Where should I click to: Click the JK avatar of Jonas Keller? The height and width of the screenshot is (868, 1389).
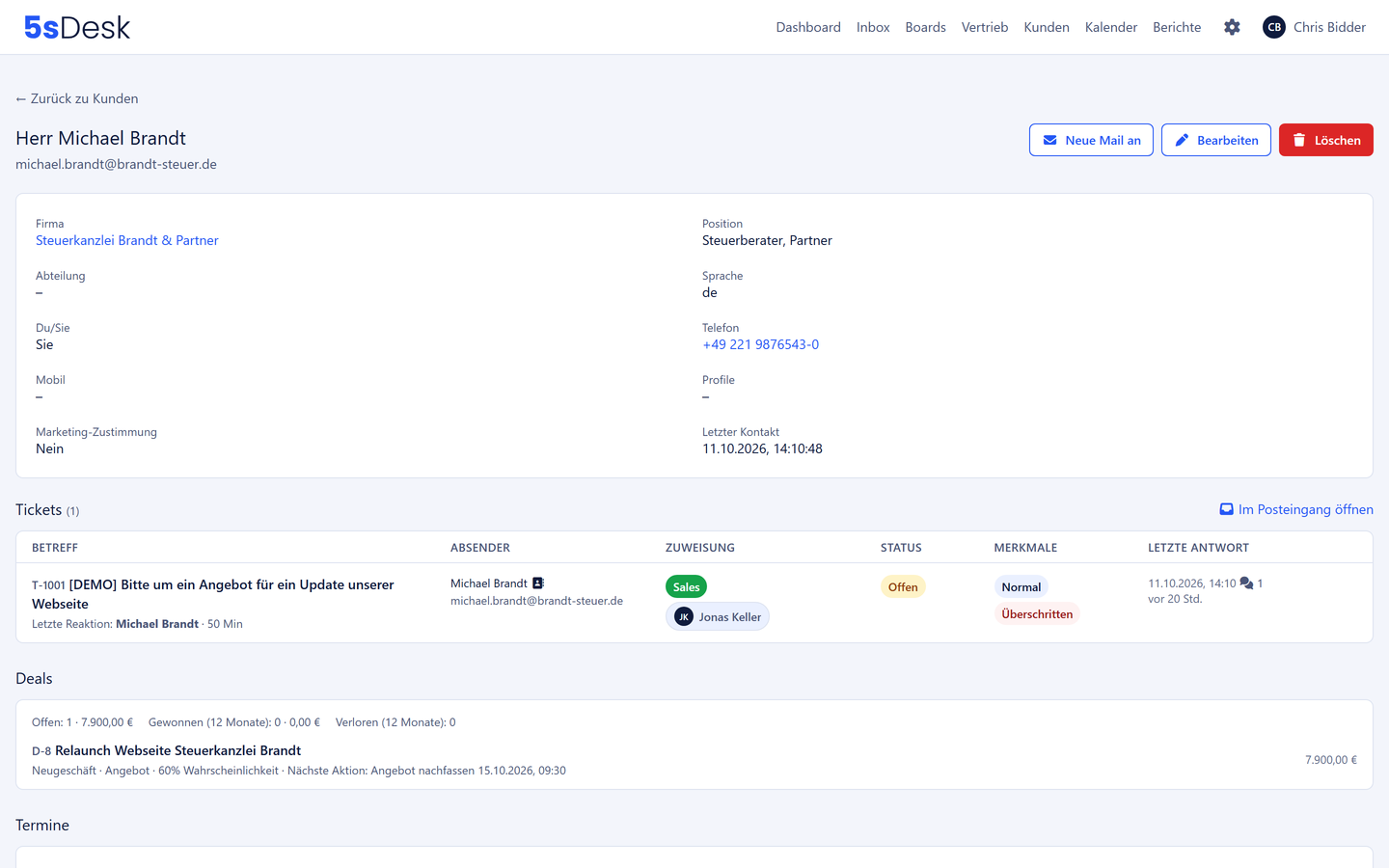pos(684,617)
